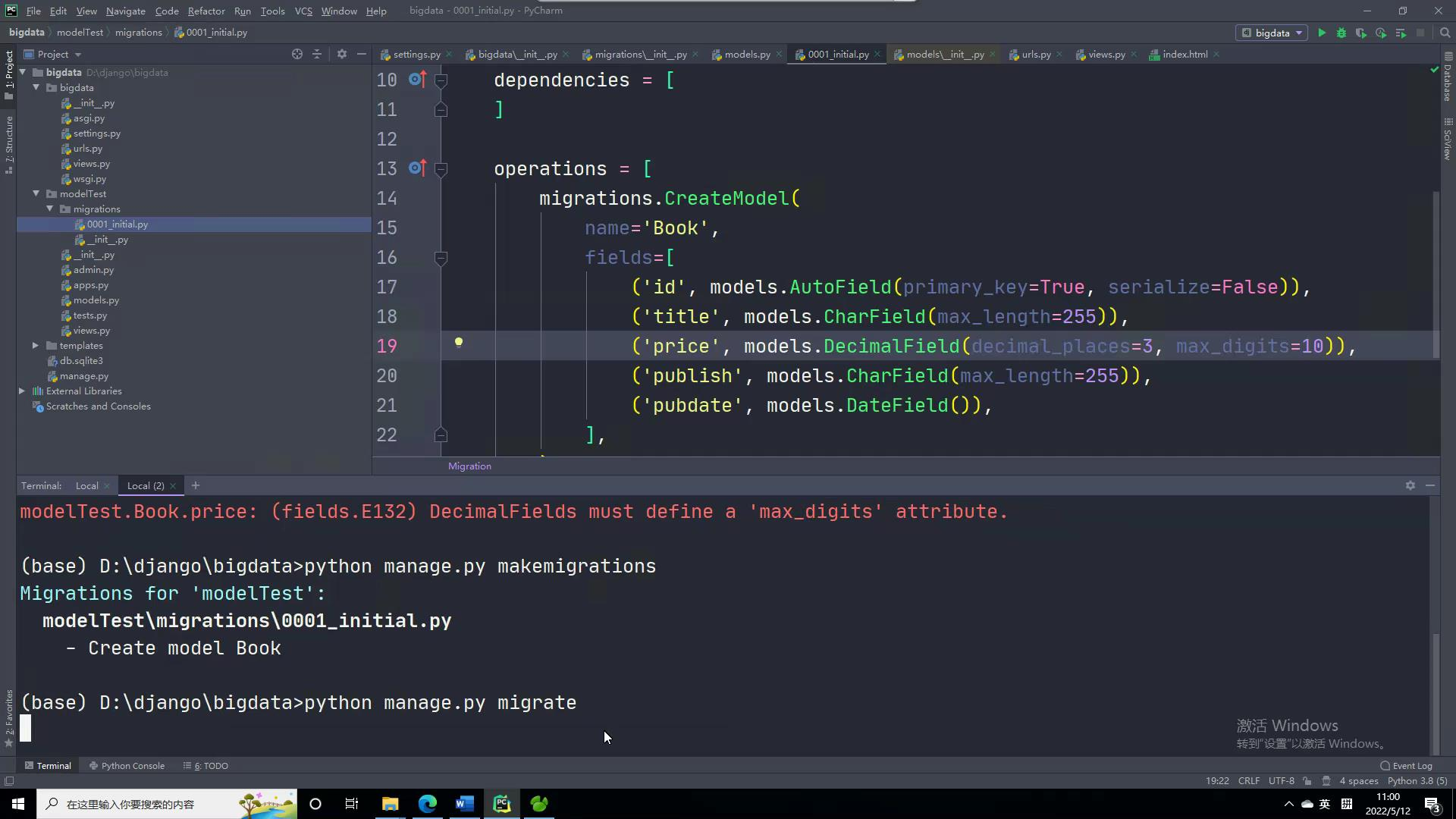Image resolution: width=1456 pixels, height=819 pixels.
Task: Run bigdata with coverage
Action: [1361, 33]
